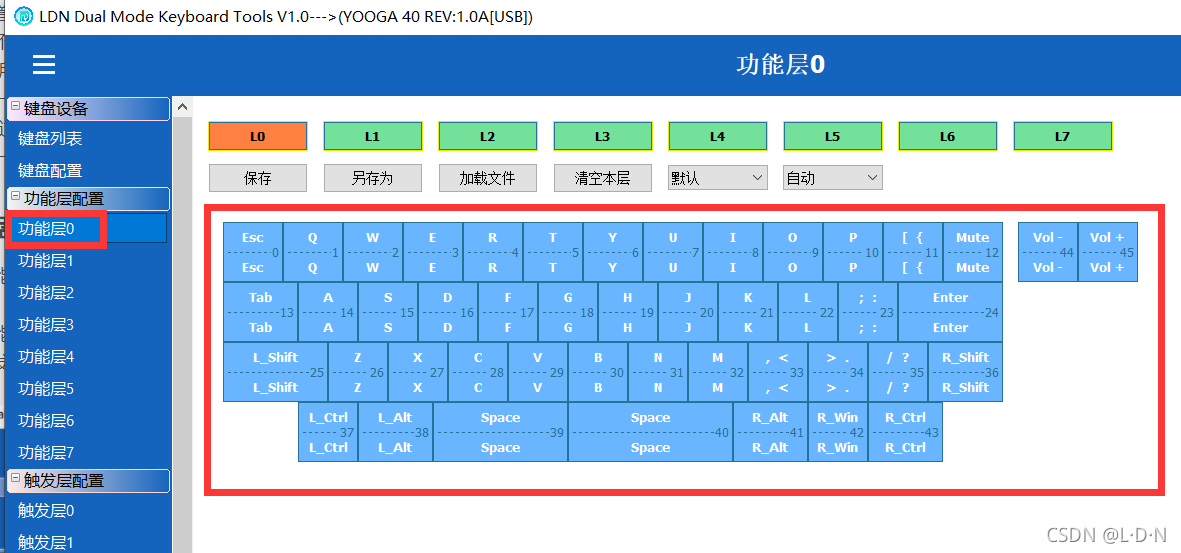Image resolution: width=1181 pixels, height=553 pixels.
Task: Click the 加载文件 button
Action: point(487,178)
